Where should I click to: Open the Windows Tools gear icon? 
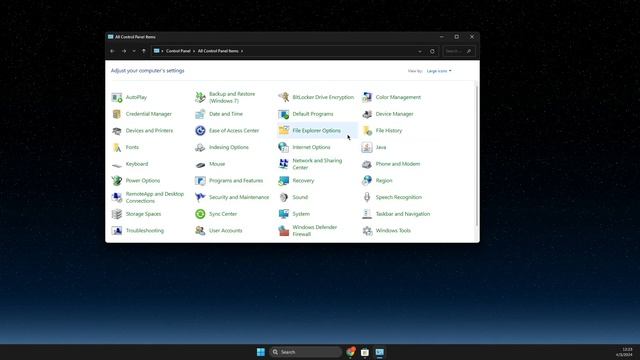coord(367,231)
